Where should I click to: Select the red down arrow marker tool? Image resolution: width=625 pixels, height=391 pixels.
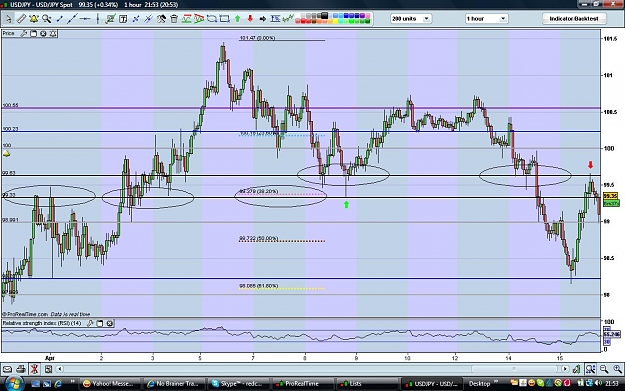250,19
